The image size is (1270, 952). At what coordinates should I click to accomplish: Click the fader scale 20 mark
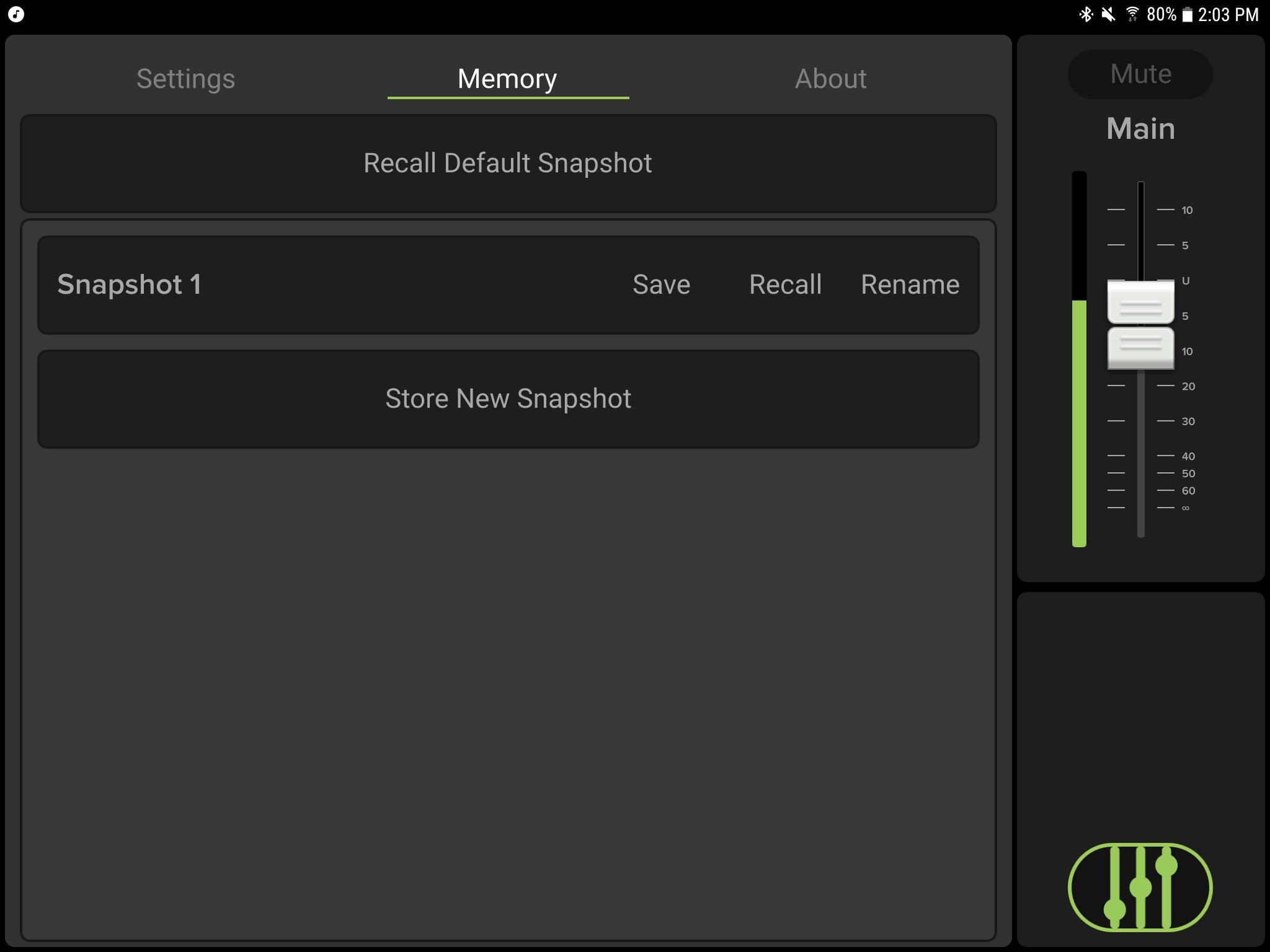1188,386
